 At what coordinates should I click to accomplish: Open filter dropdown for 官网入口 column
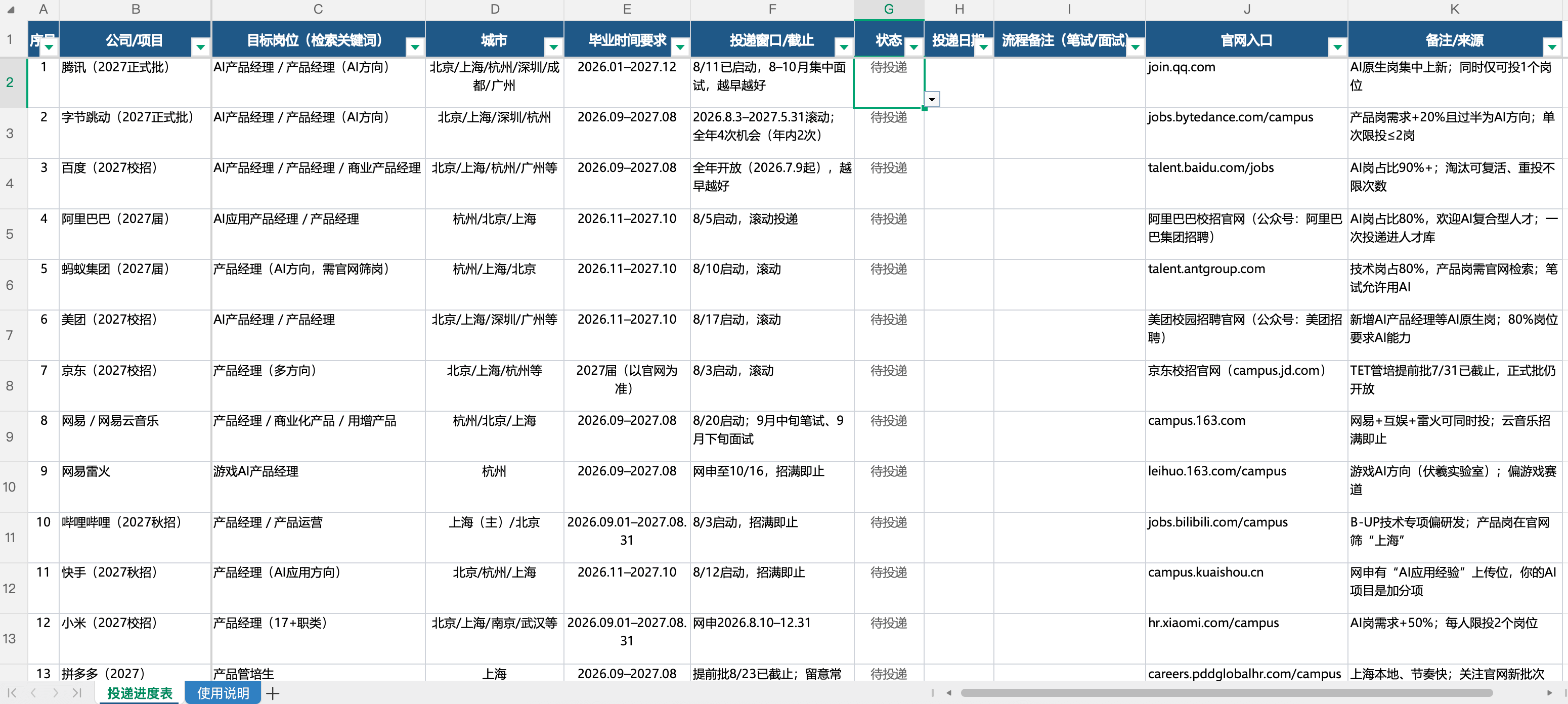pos(1338,47)
